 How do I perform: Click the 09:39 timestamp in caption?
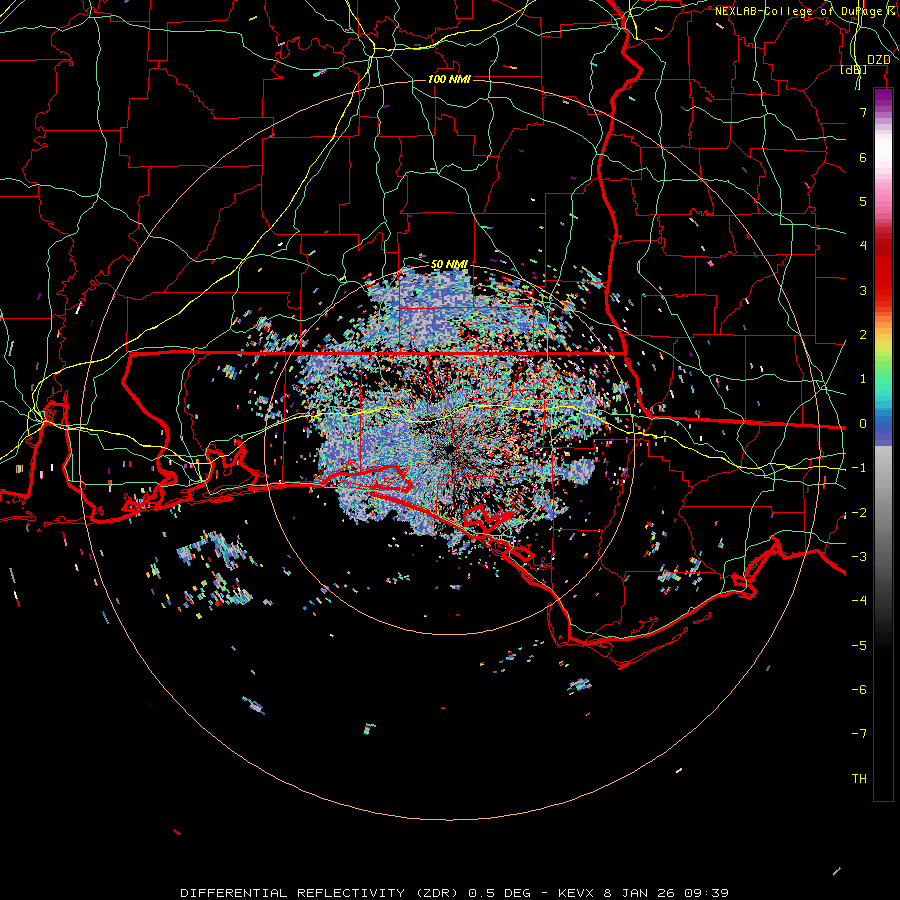coord(707,893)
